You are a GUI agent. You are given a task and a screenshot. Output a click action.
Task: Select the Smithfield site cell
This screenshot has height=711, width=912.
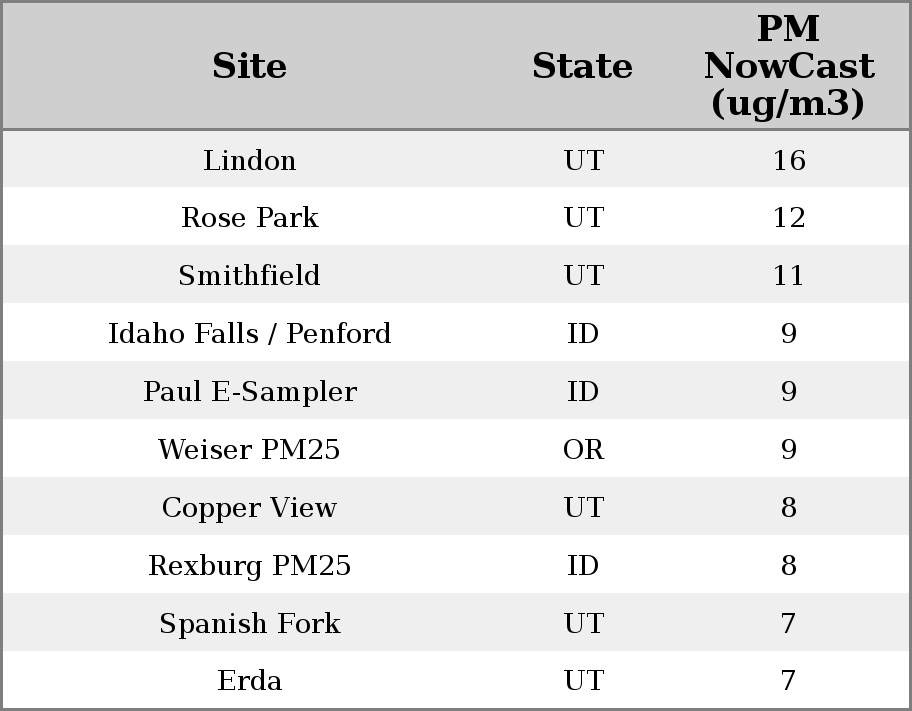[x=249, y=276]
